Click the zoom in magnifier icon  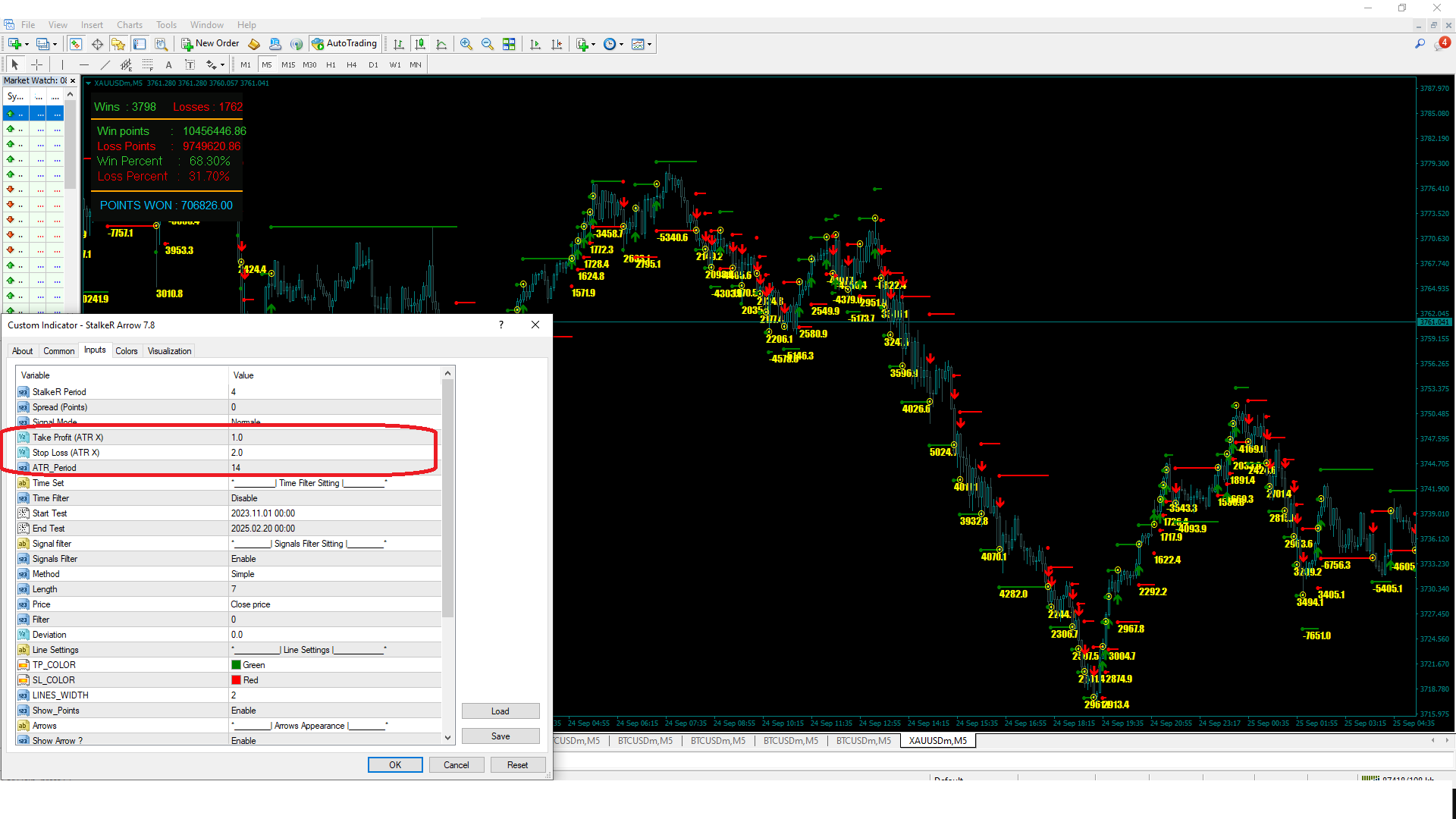[x=466, y=44]
